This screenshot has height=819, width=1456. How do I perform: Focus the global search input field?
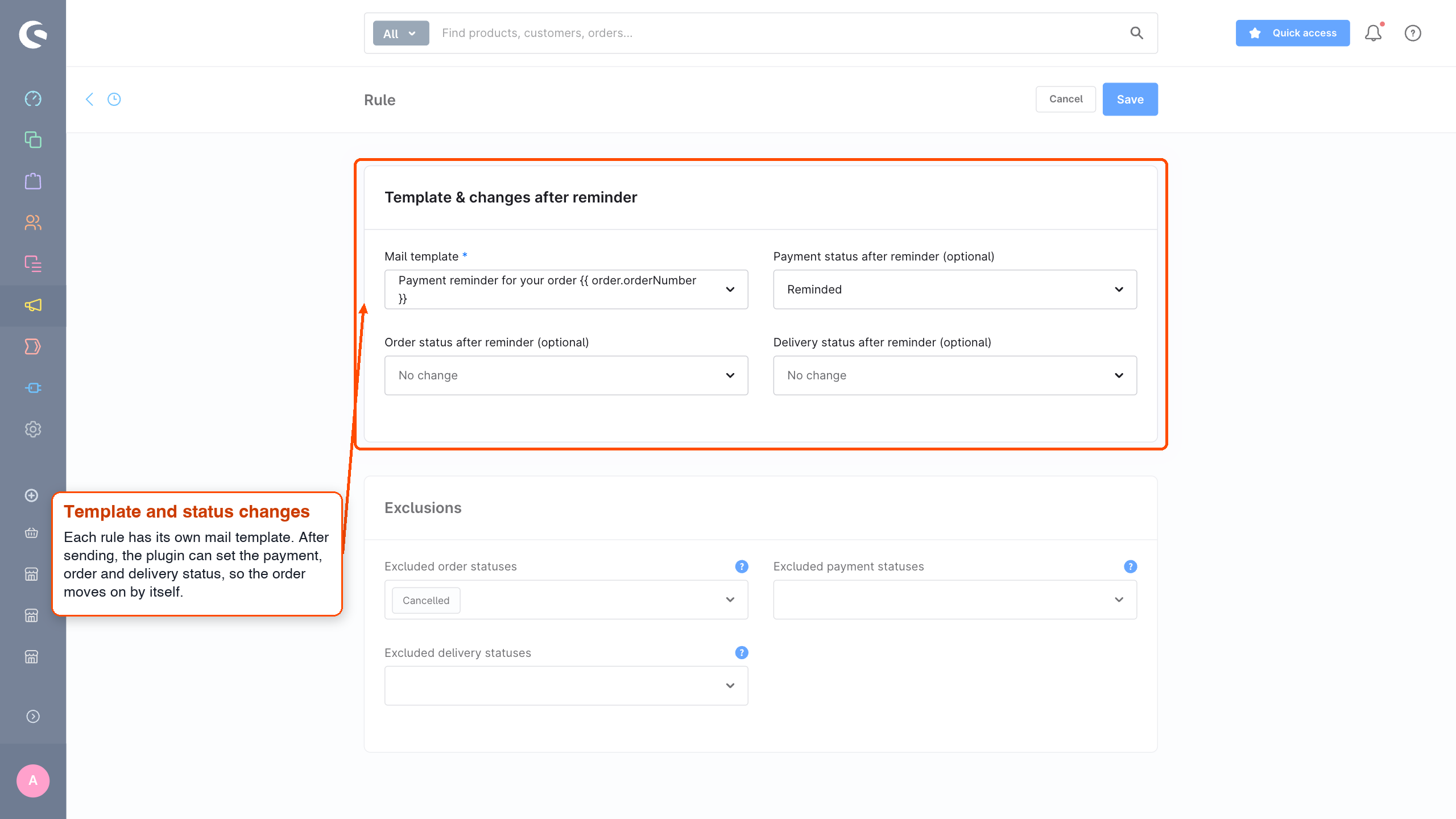[x=779, y=33]
